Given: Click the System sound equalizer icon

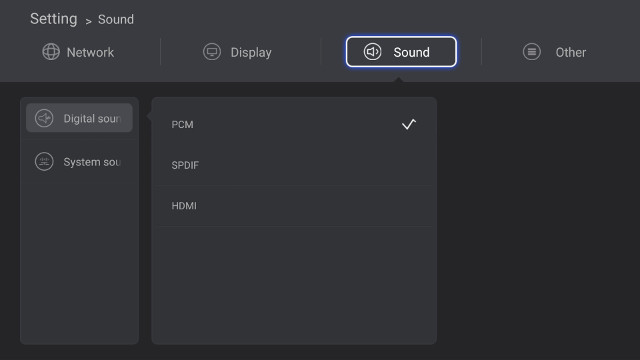Looking at the screenshot, I should point(44,162).
